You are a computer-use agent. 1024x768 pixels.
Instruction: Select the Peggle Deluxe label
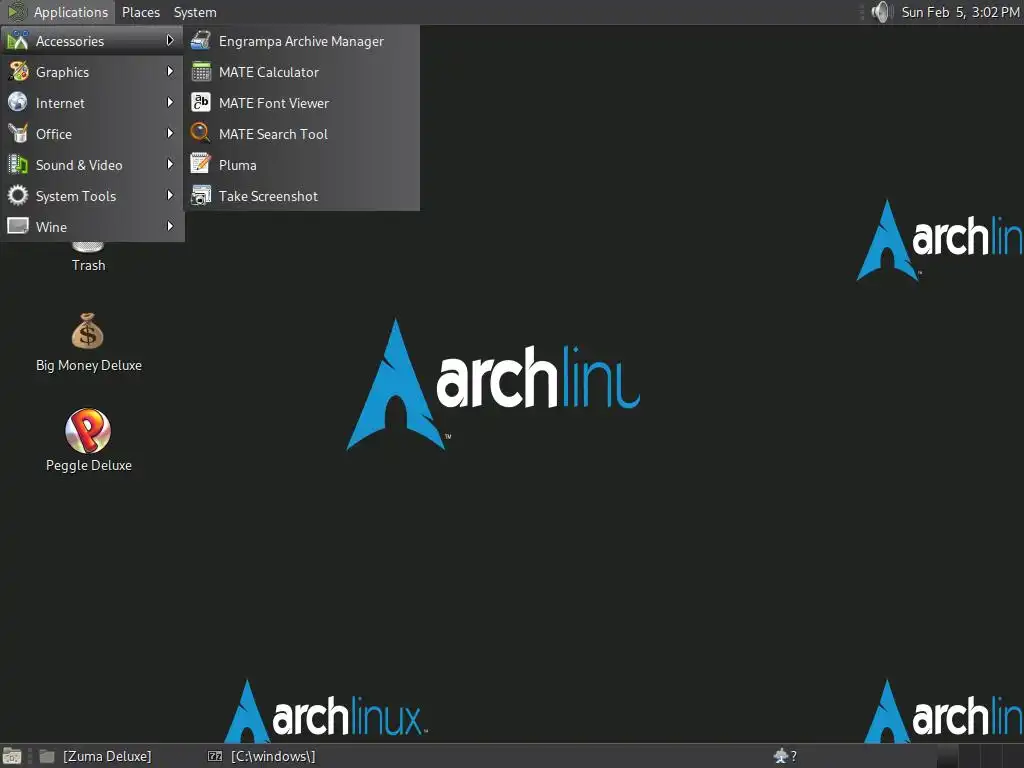tap(89, 466)
